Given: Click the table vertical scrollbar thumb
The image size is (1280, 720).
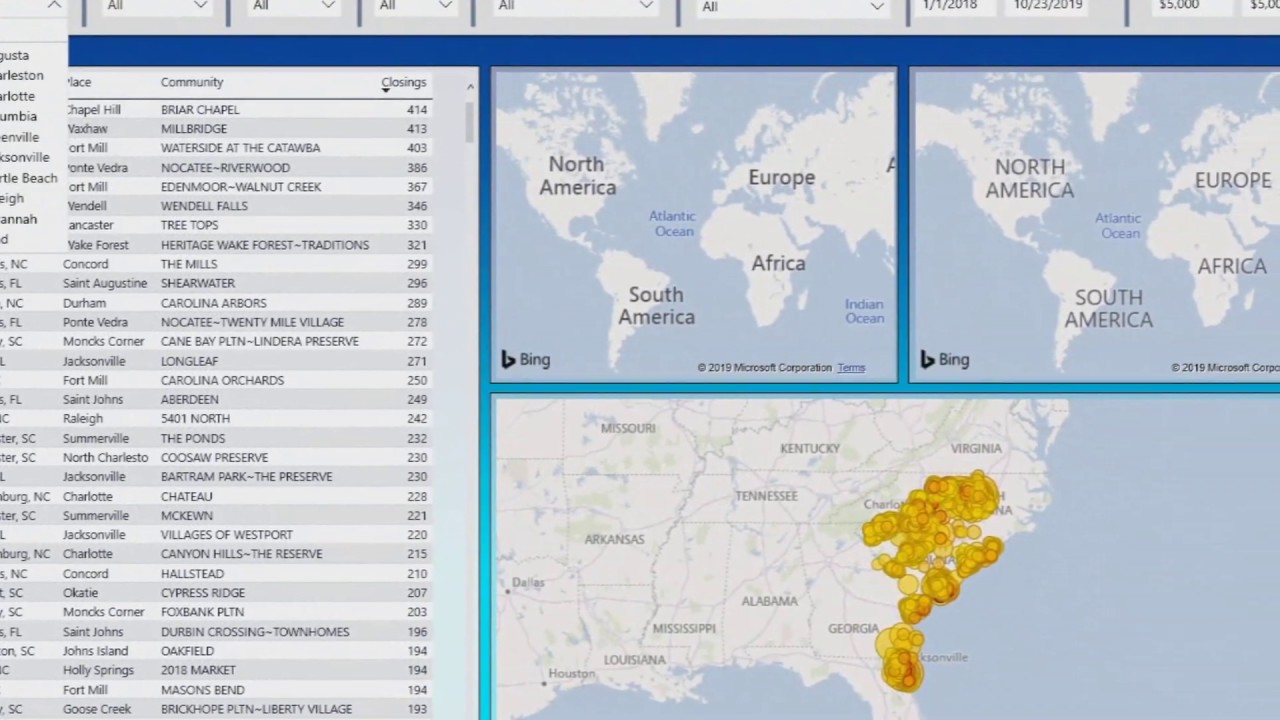Looking at the screenshot, I should (x=470, y=121).
